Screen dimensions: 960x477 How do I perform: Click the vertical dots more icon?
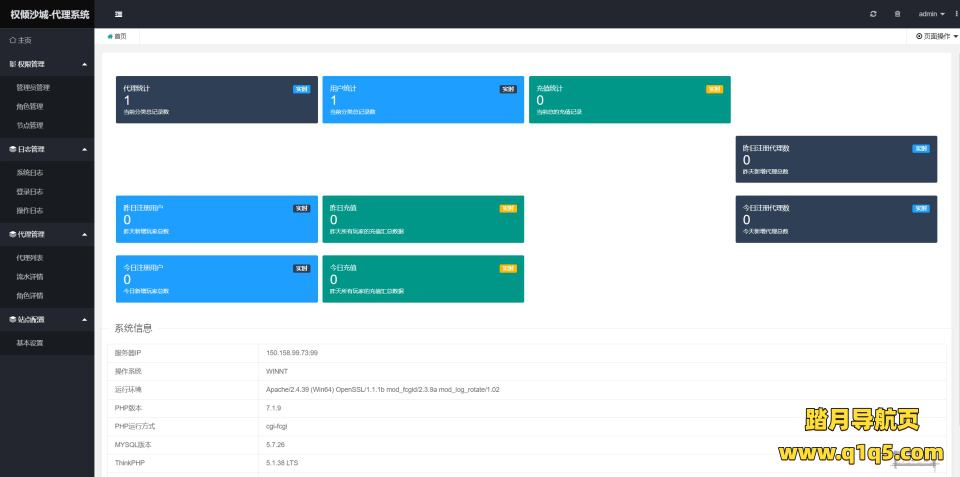tap(957, 14)
